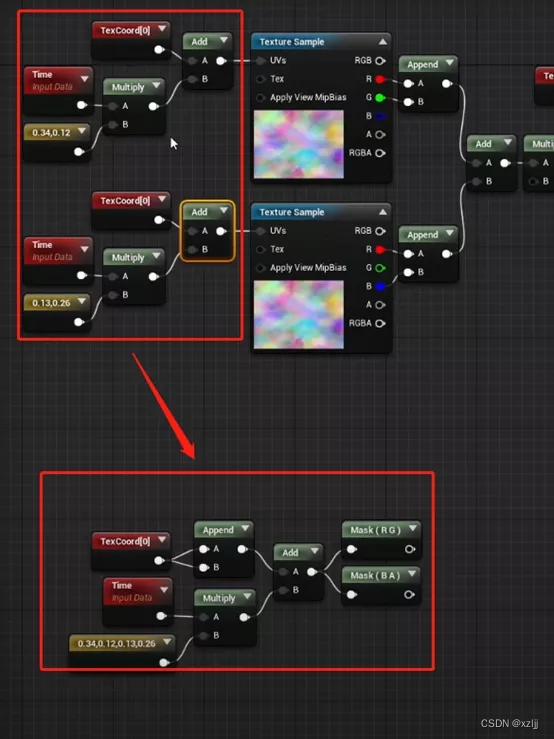Screen dimensions: 554x739
Task: Click the highlighted Add node's B input pin
Action: tap(192, 249)
